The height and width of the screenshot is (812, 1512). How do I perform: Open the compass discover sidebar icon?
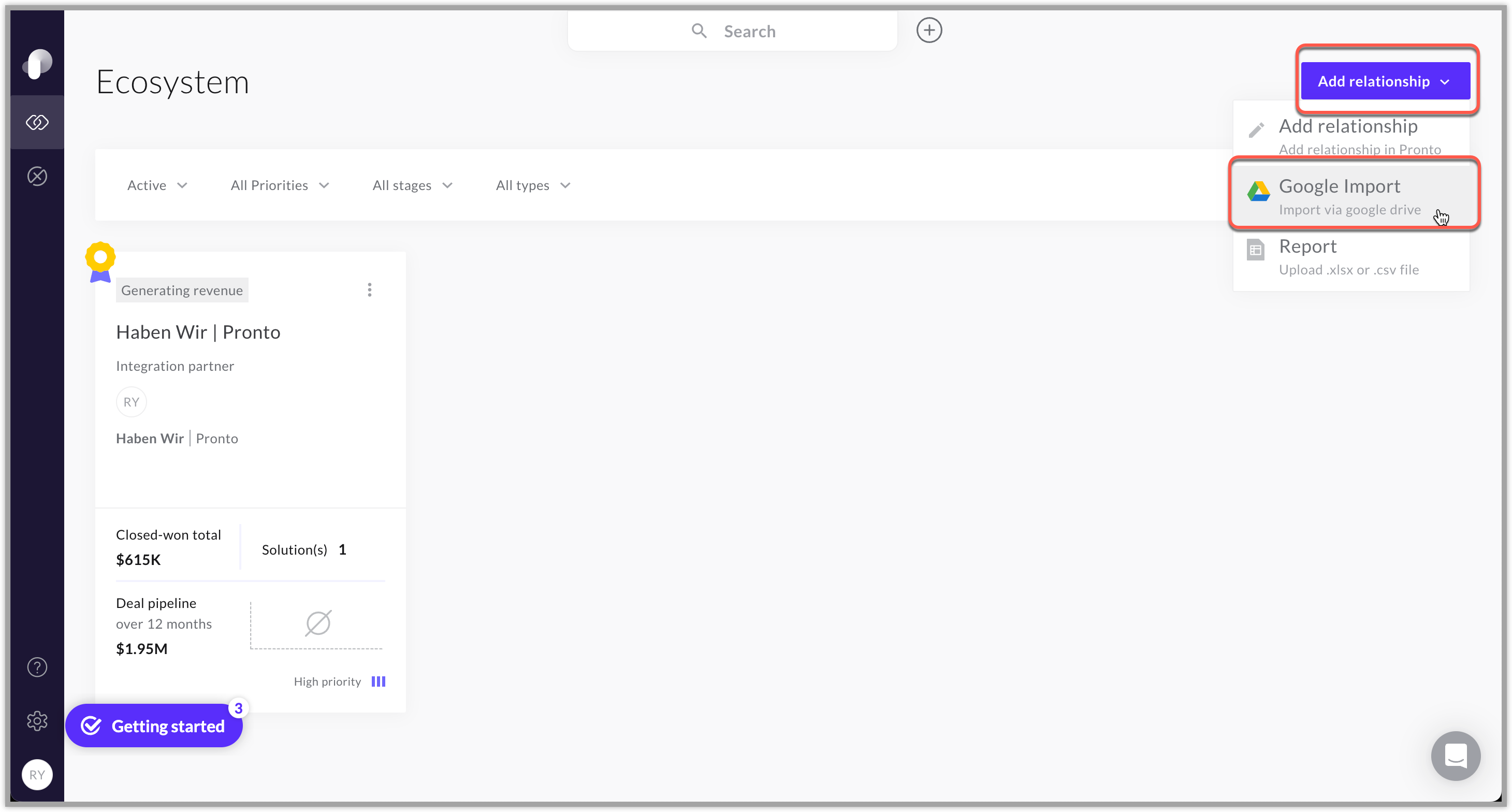[37, 176]
